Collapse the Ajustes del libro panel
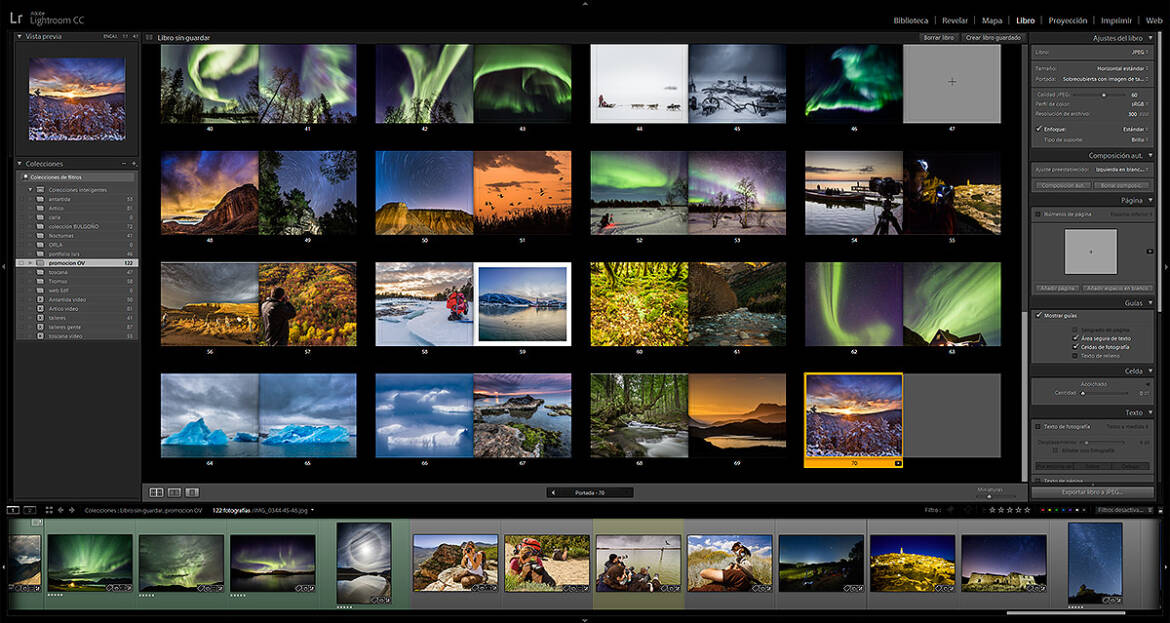Viewport: 1170px width, 623px height. click(x=1150, y=38)
